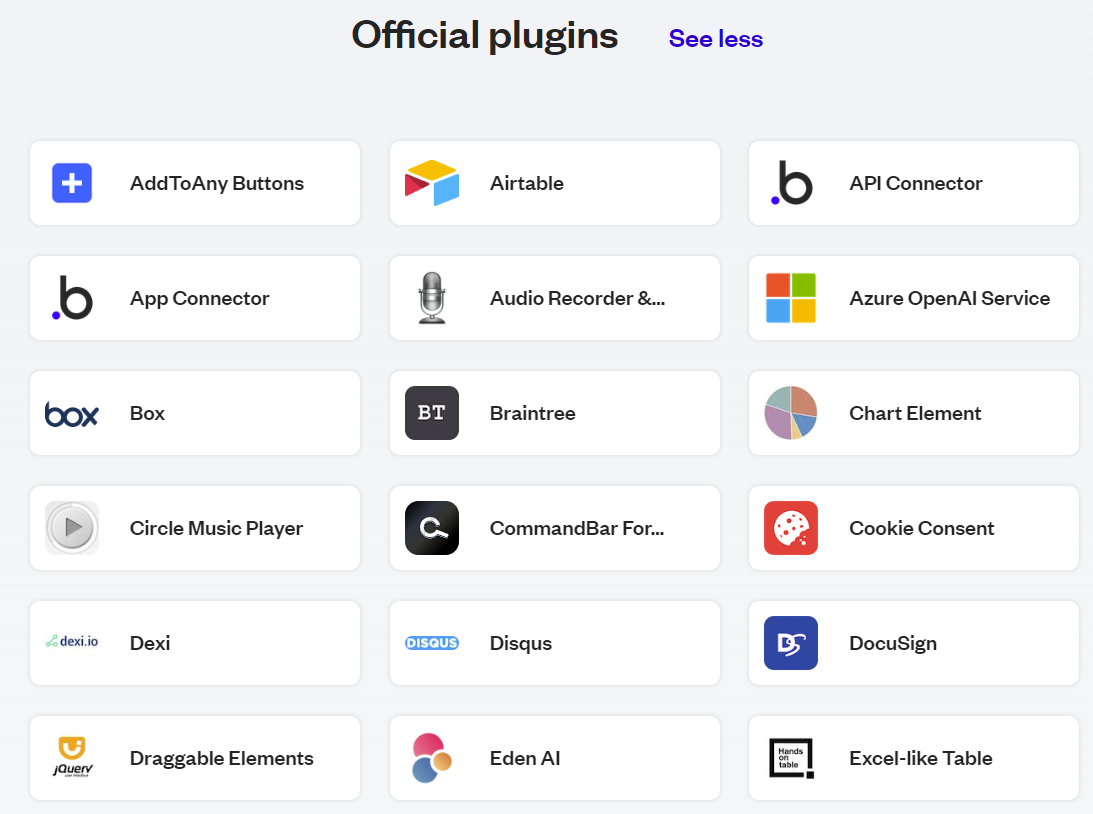The width and height of the screenshot is (1093, 814).
Task: Select the API Connector plugin
Action: (x=914, y=183)
